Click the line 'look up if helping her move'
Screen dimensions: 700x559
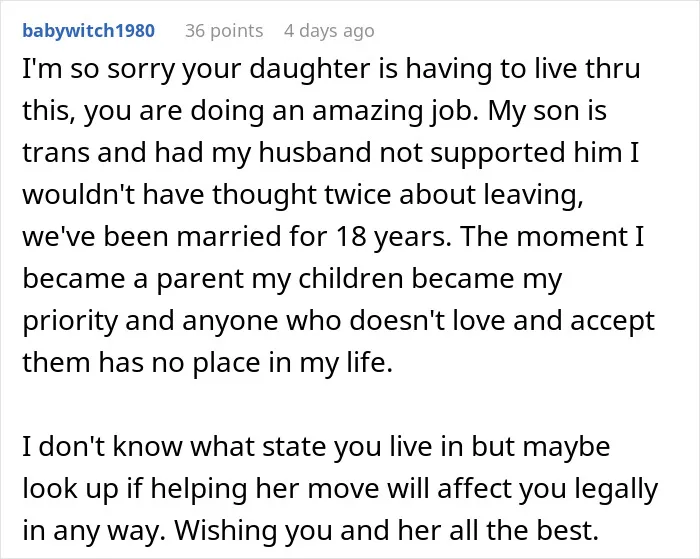[340, 488]
